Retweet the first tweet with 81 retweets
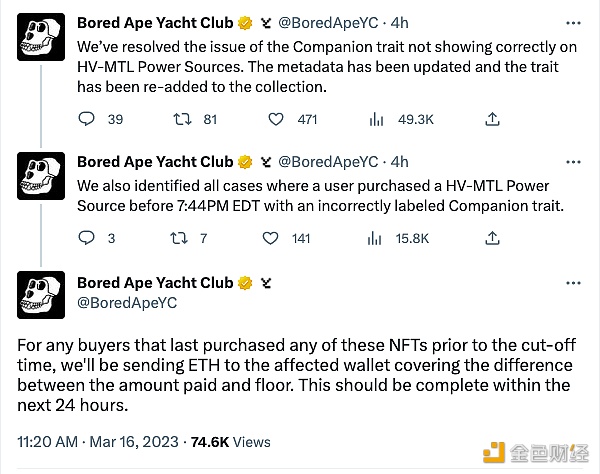600x474 pixels. coord(183,119)
